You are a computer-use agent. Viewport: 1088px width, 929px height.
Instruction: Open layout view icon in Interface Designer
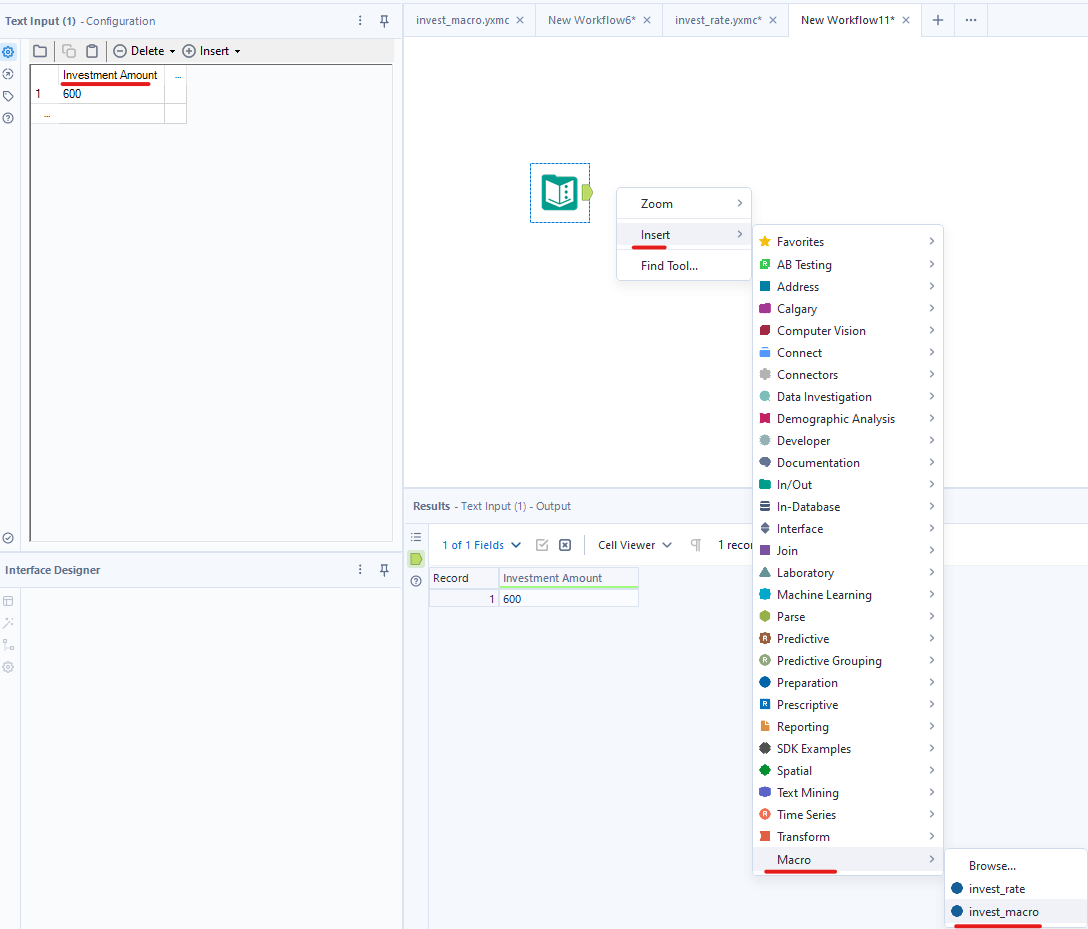[8, 601]
